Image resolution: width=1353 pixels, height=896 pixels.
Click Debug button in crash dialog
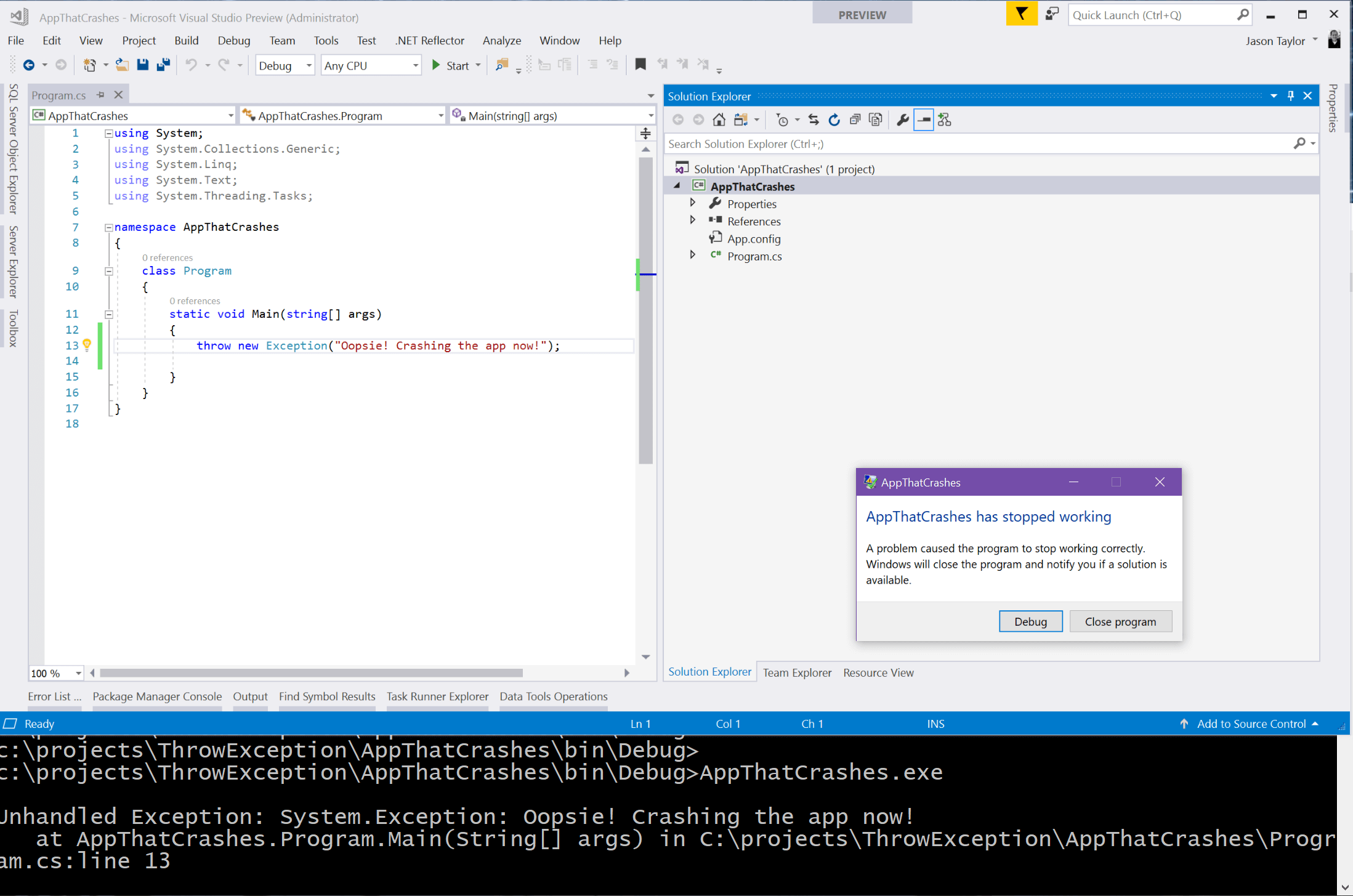[x=1030, y=621]
